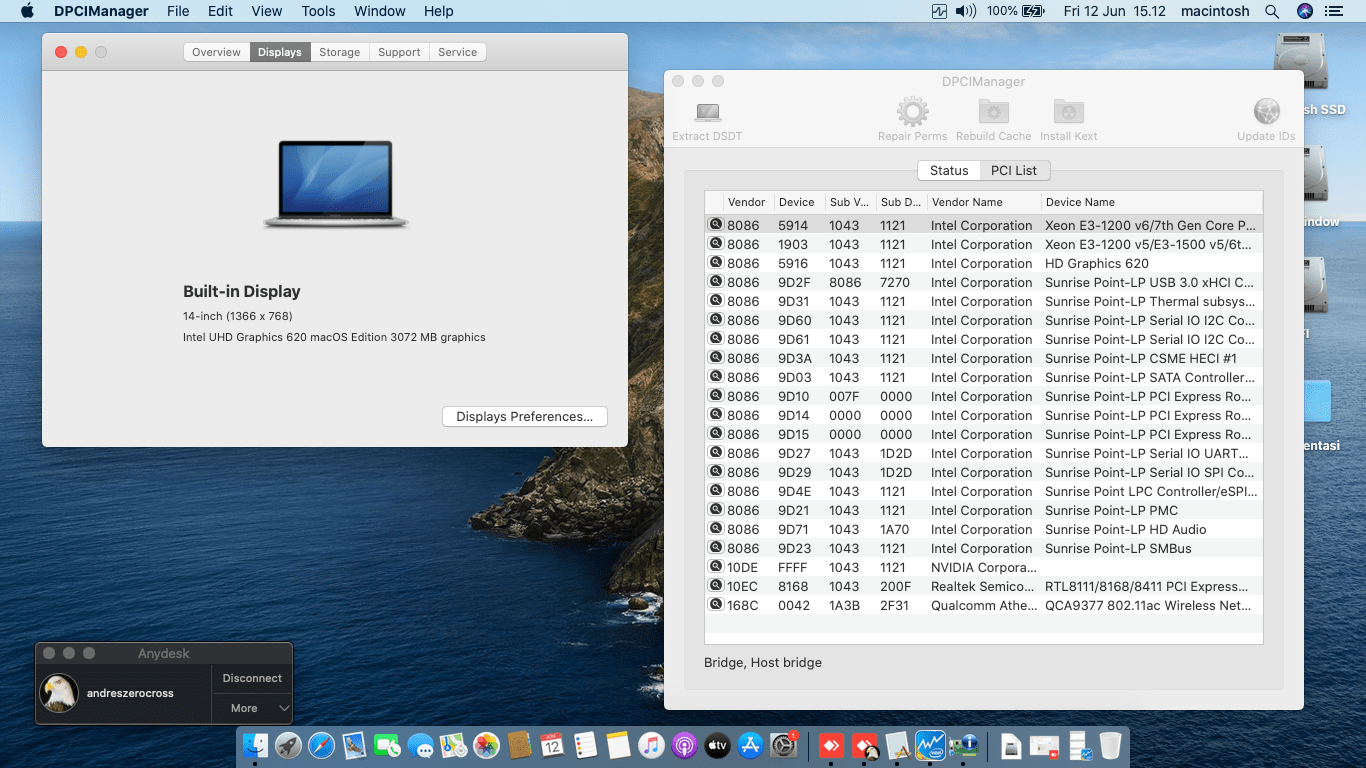This screenshot has height=768, width=1366.
Task: Open the Window menu in menu bar
Action: pyautogui.click(x=379, y=11)
